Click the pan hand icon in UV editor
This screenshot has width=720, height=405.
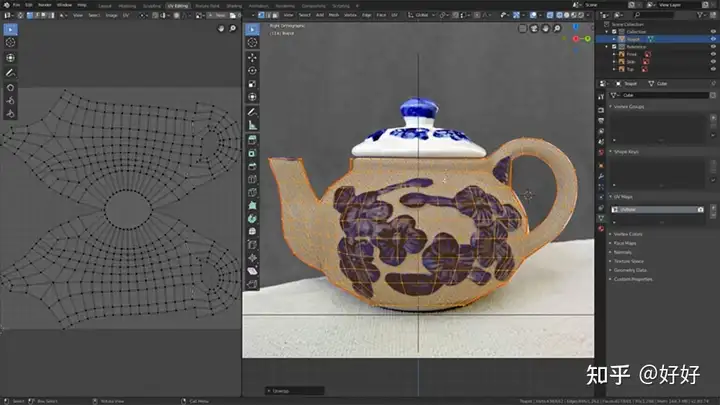[221, 28]
